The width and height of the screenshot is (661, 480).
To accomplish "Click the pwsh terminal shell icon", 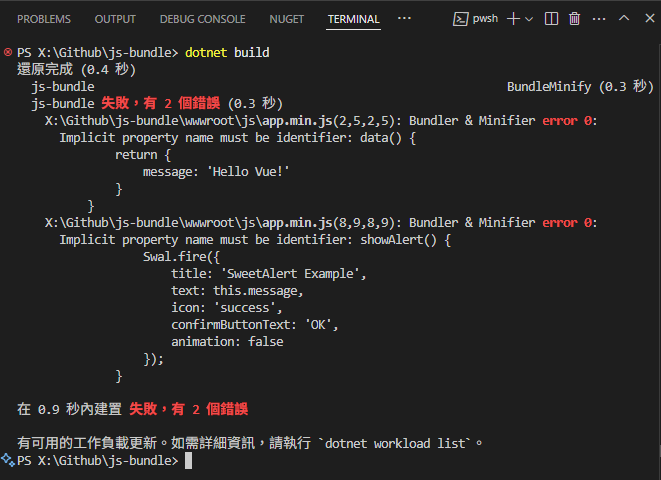I will pos(461,19).
